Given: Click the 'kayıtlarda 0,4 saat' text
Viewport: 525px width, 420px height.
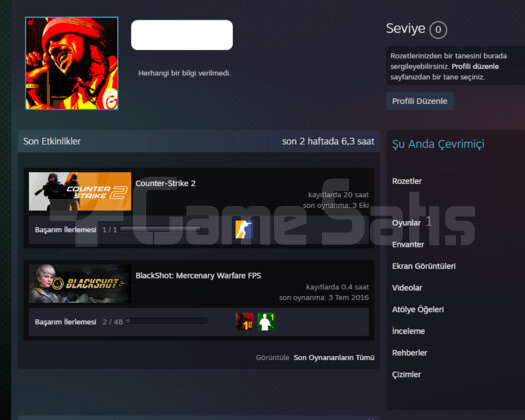Looking at the screenshot, I should click(337, 287).
